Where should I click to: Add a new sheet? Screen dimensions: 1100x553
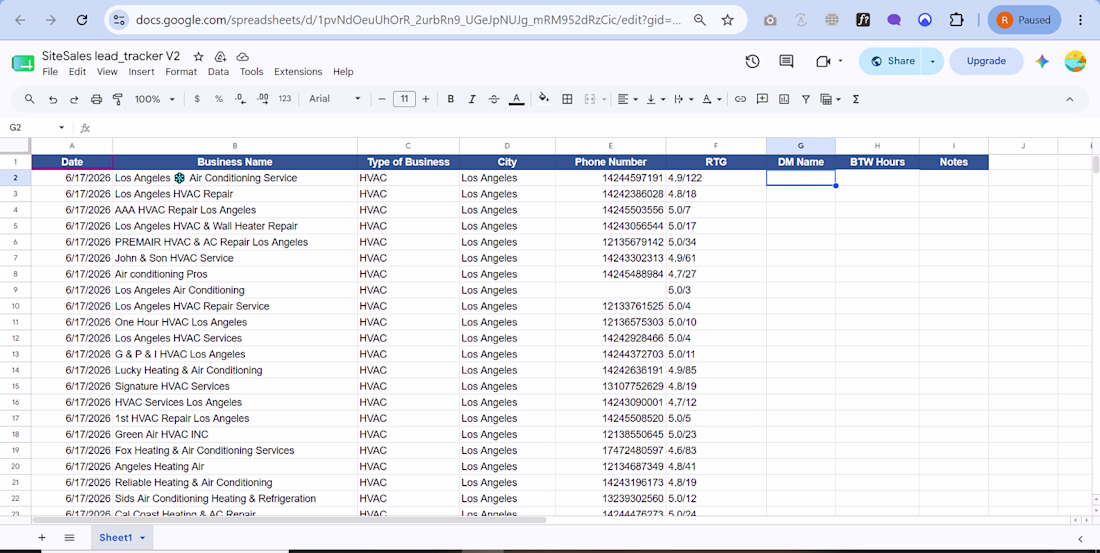click(41, 538)
